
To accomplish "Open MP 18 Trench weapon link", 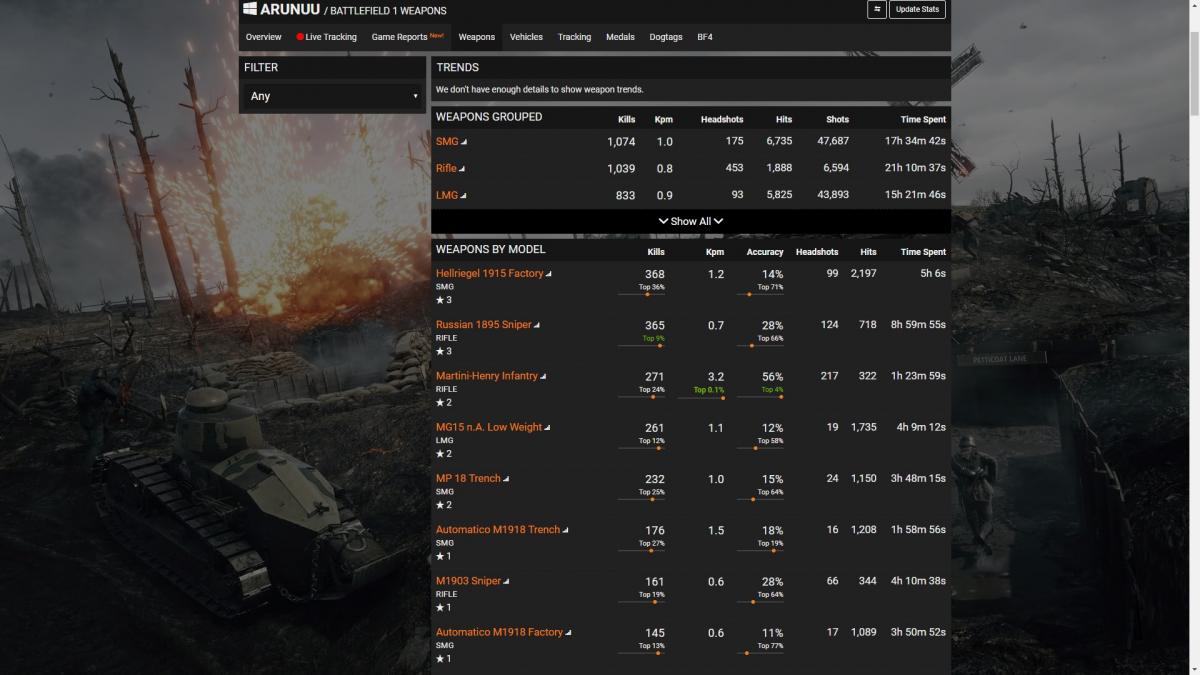I will pos(468,478).
